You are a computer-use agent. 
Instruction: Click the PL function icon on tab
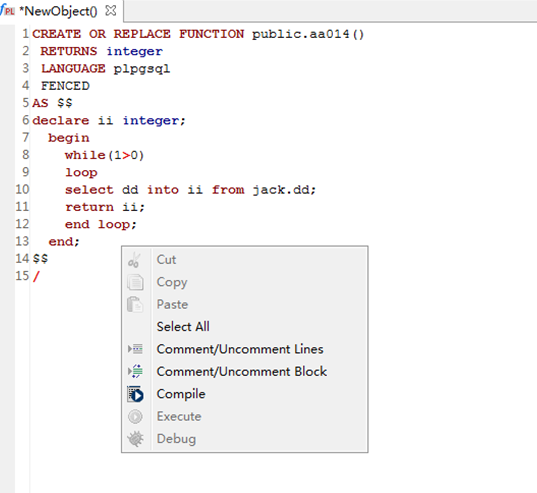click(8, 10)
